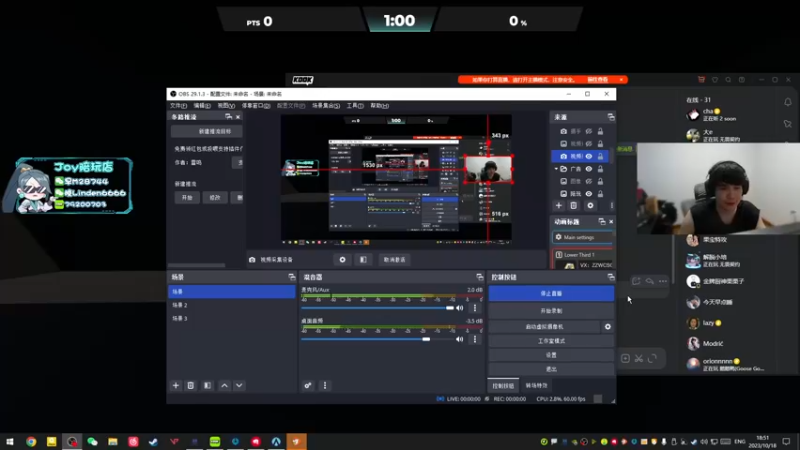Open the virtual camera settings gear icon

pyautogui.click(x=608, y=327)
